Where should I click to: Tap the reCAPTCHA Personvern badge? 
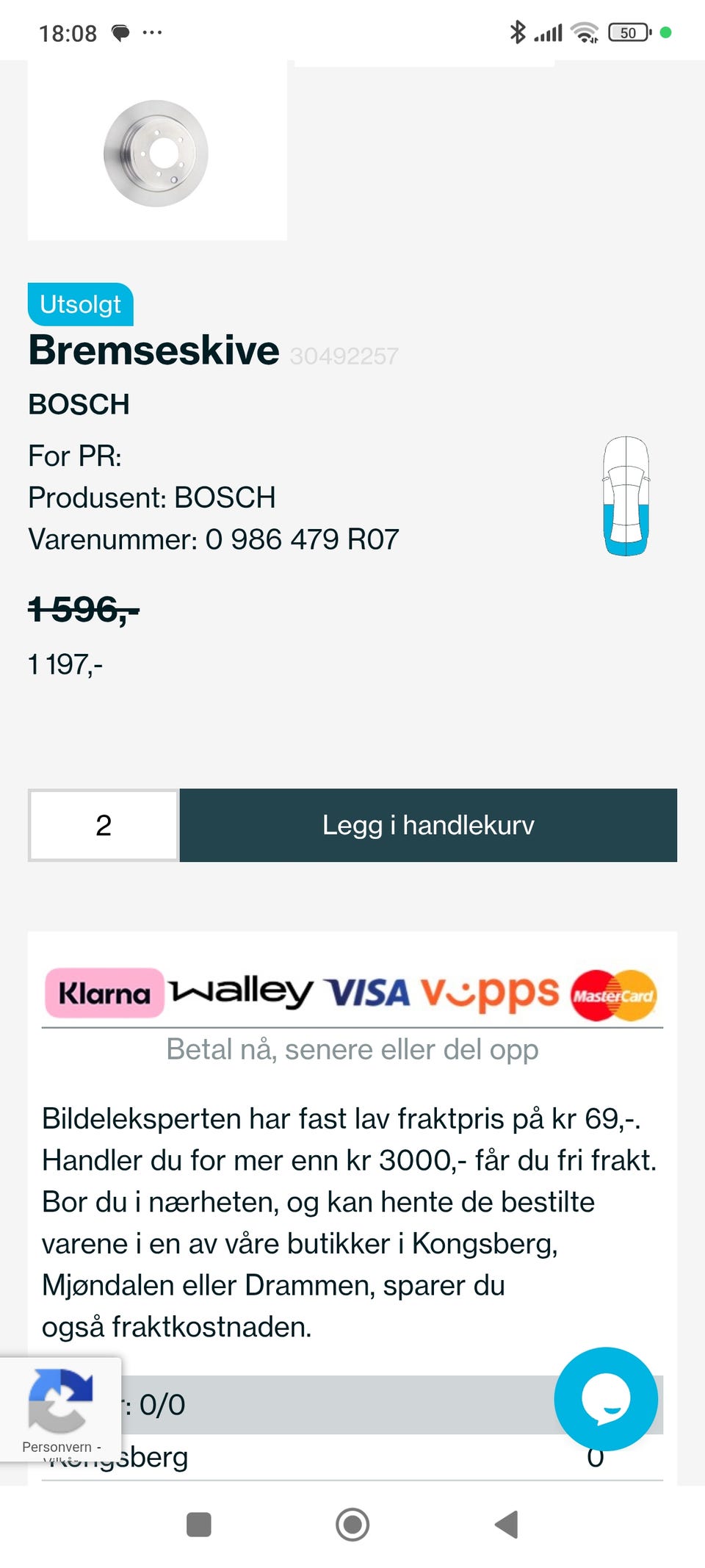pos(60,1406)
